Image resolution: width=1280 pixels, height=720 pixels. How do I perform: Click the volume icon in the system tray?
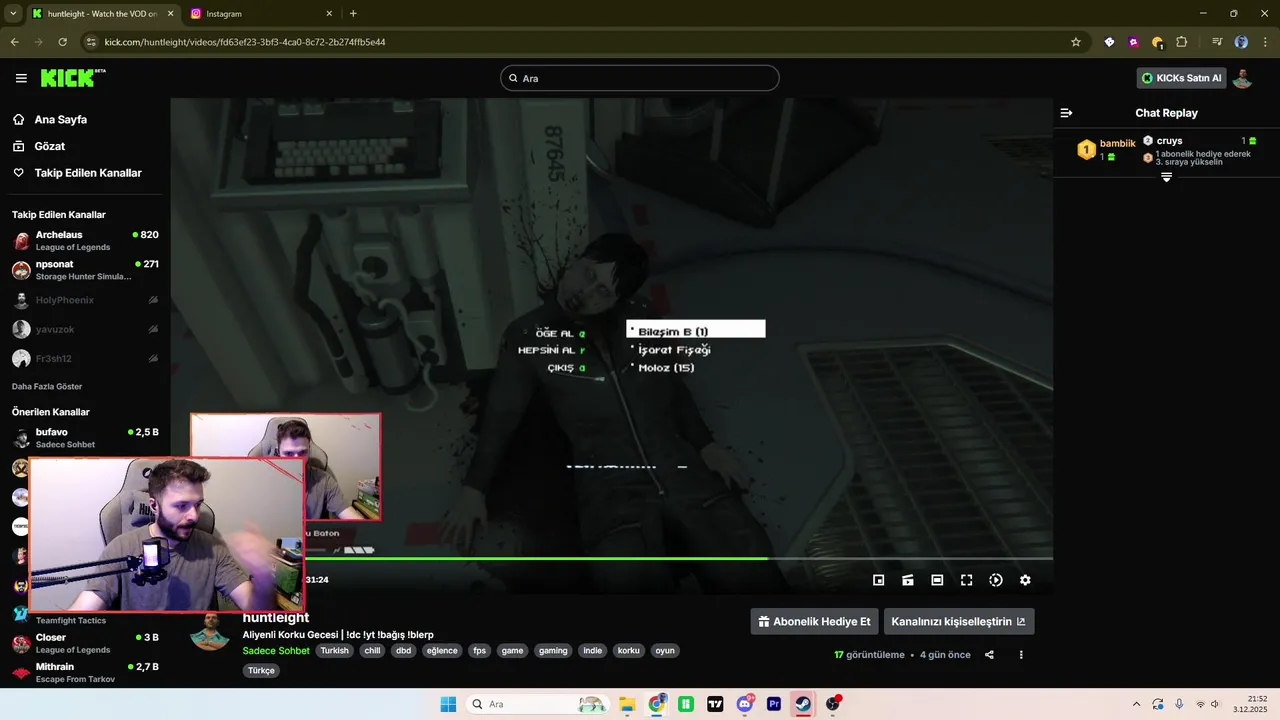coord(1215,704)
